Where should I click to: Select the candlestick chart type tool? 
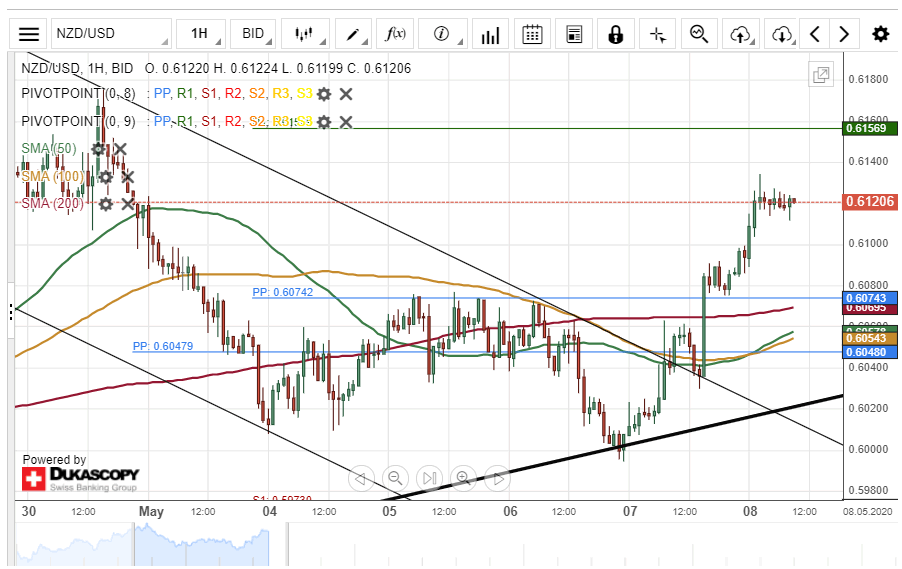[304, 34]
